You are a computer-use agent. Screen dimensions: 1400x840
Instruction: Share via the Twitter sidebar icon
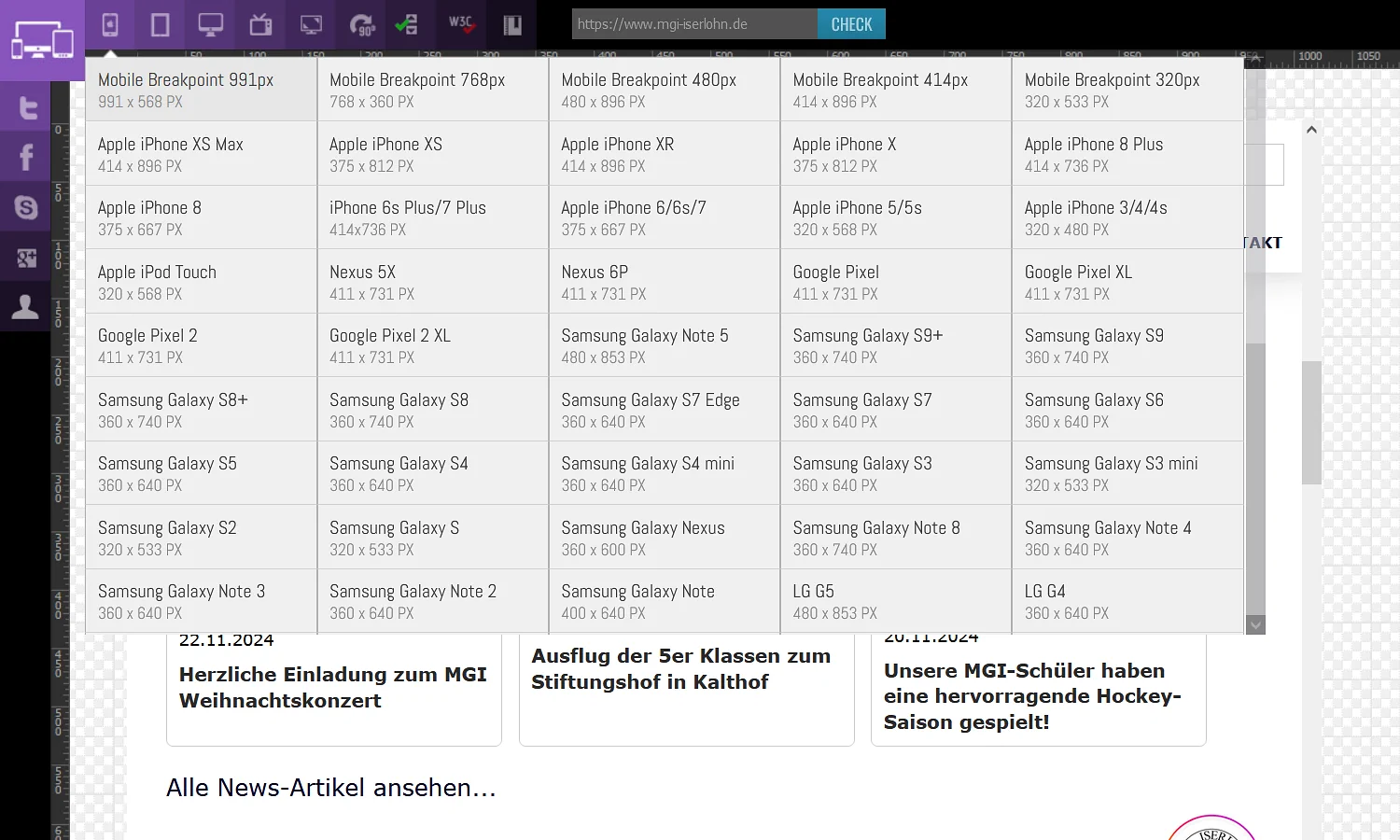point(26,106)
